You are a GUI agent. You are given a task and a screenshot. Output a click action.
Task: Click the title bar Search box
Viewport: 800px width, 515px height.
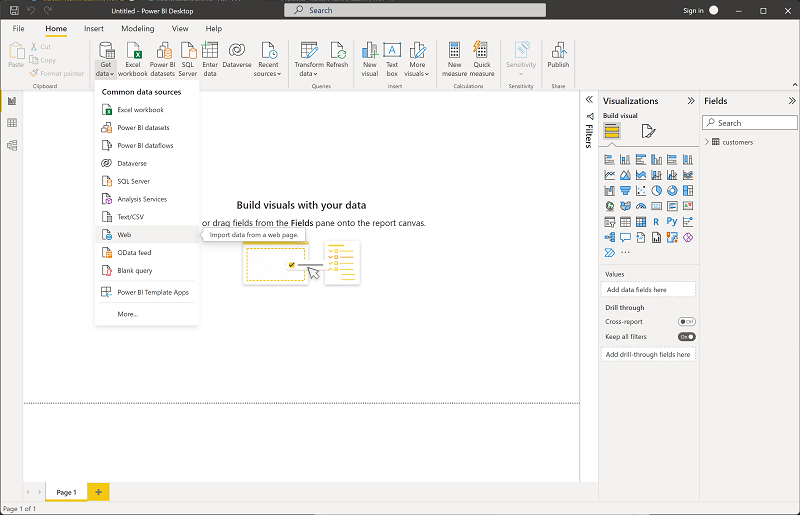tap(415, 10)
